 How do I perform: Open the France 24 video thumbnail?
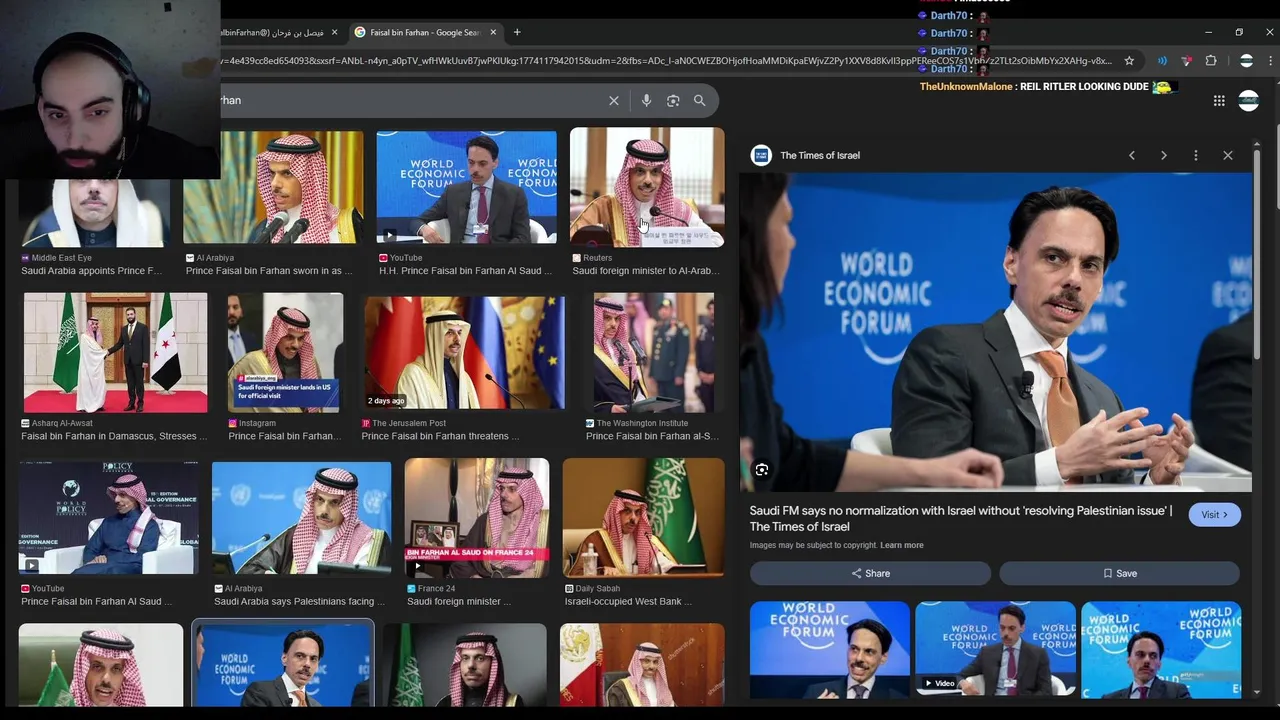point(477,518)
